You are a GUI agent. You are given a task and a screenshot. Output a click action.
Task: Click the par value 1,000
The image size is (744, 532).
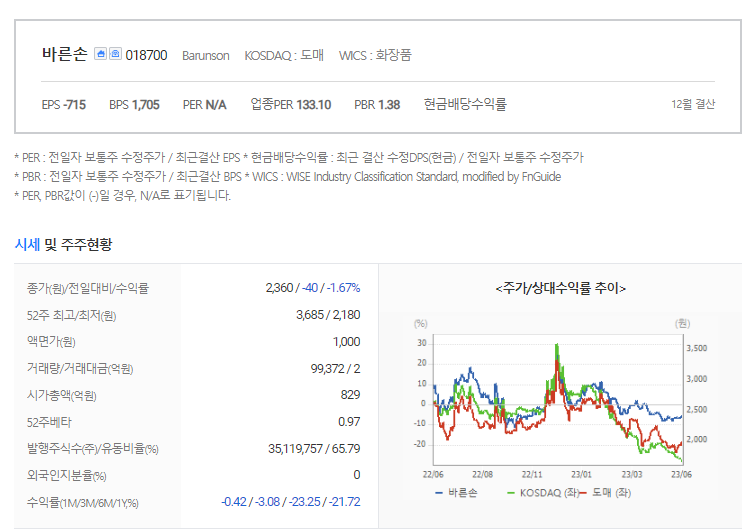346,342
